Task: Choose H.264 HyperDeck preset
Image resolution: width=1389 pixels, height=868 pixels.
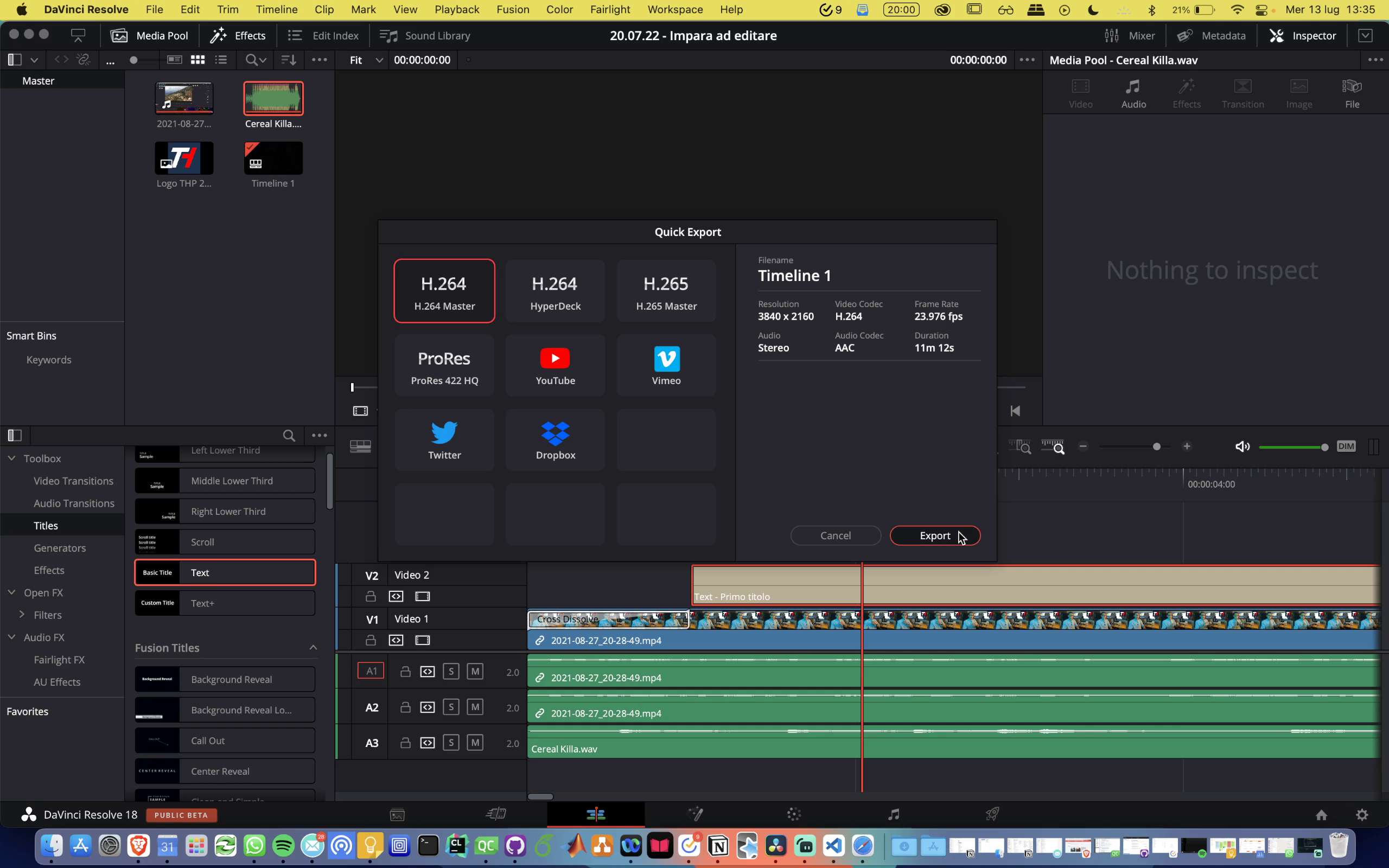Action: pos(555,291)
